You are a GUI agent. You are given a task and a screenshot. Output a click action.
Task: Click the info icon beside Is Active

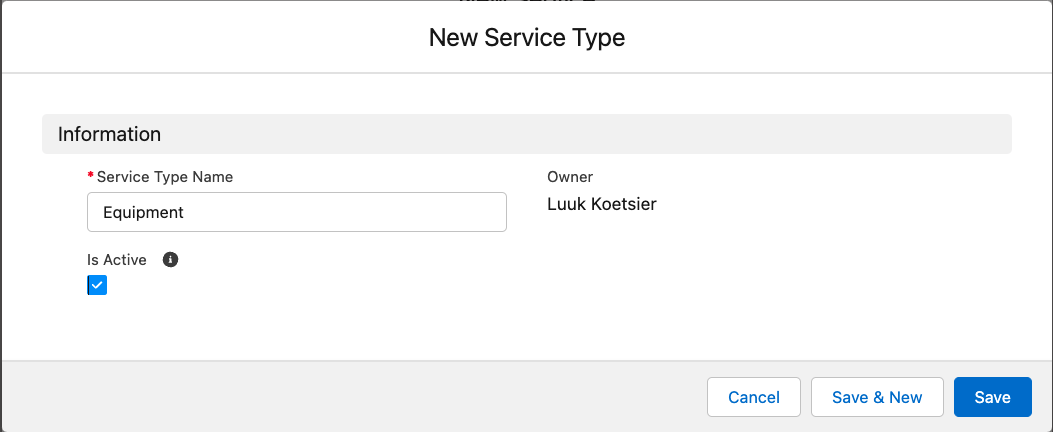[x=170, y=260]
